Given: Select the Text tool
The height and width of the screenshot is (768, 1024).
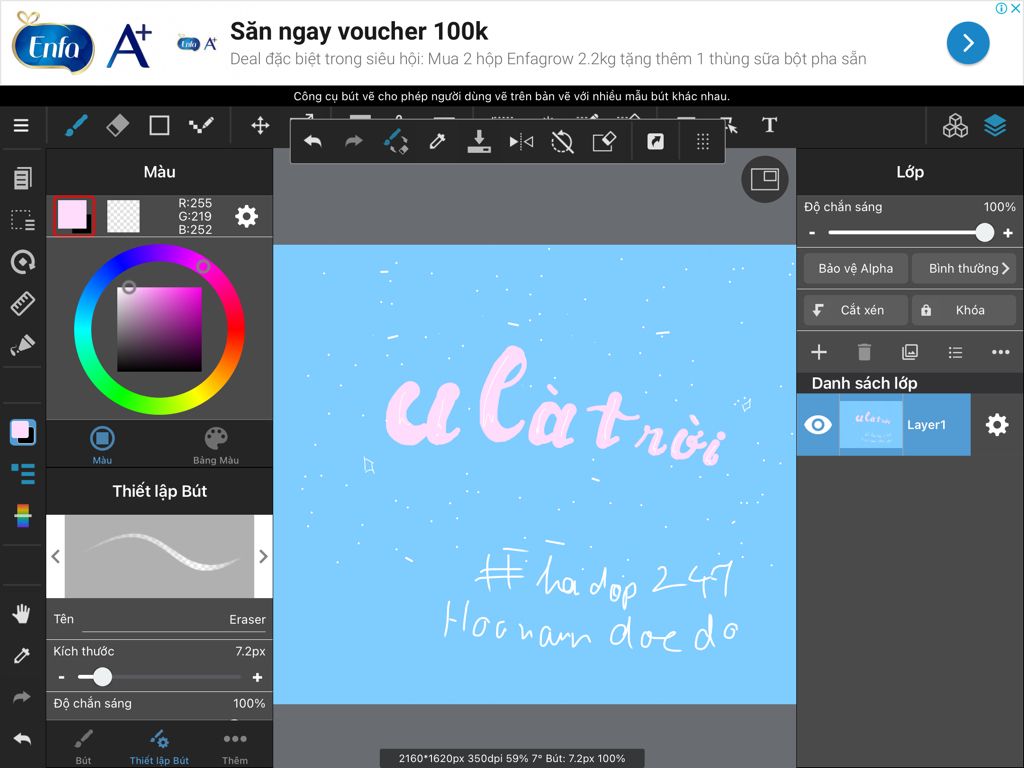Looking at the screenshot, I should (769, 125).
